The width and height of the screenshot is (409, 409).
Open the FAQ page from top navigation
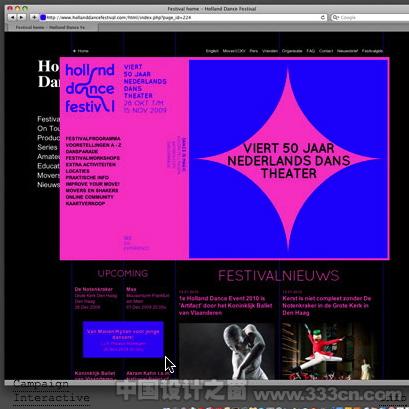pyautogui.click(x=311, y=51)
